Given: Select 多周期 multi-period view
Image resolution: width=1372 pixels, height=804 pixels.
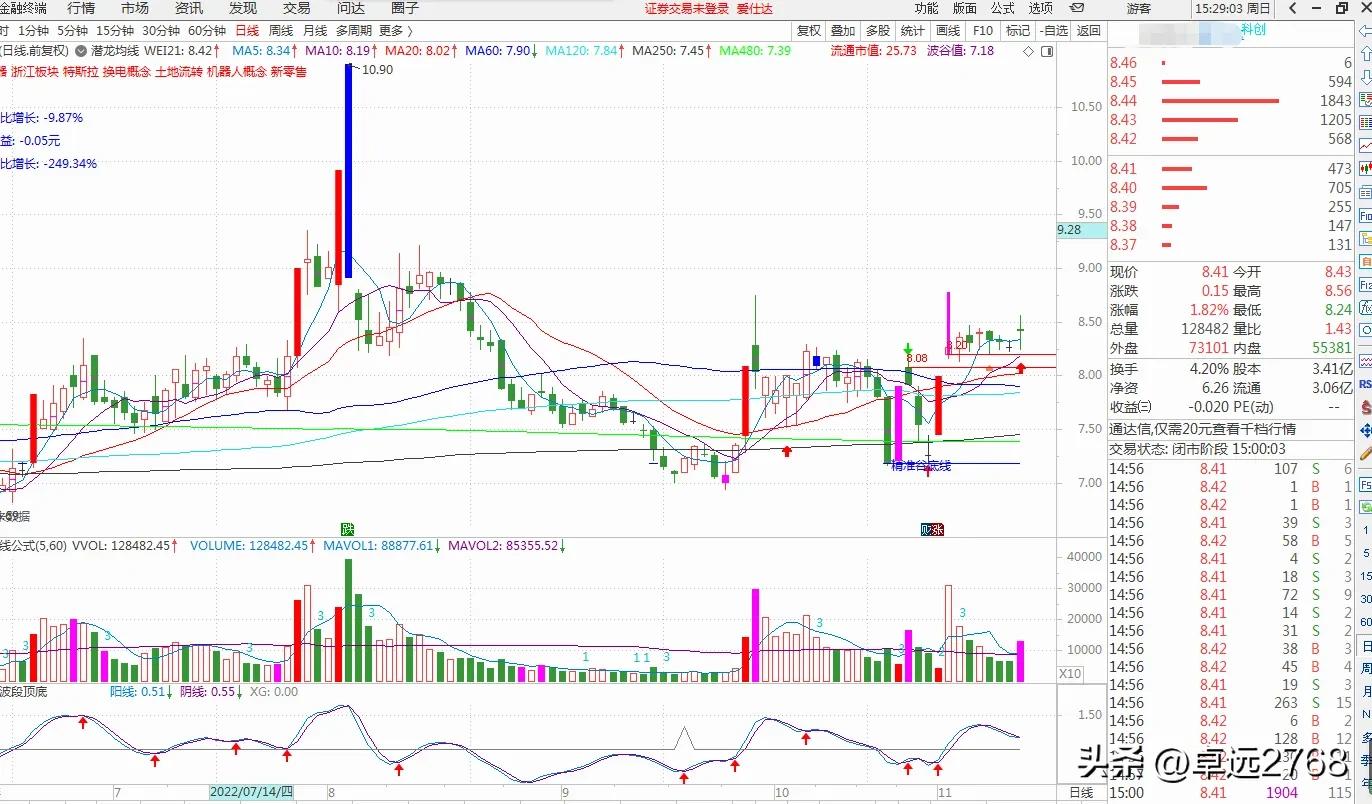Looking at the screenshot, I should 353,31.
